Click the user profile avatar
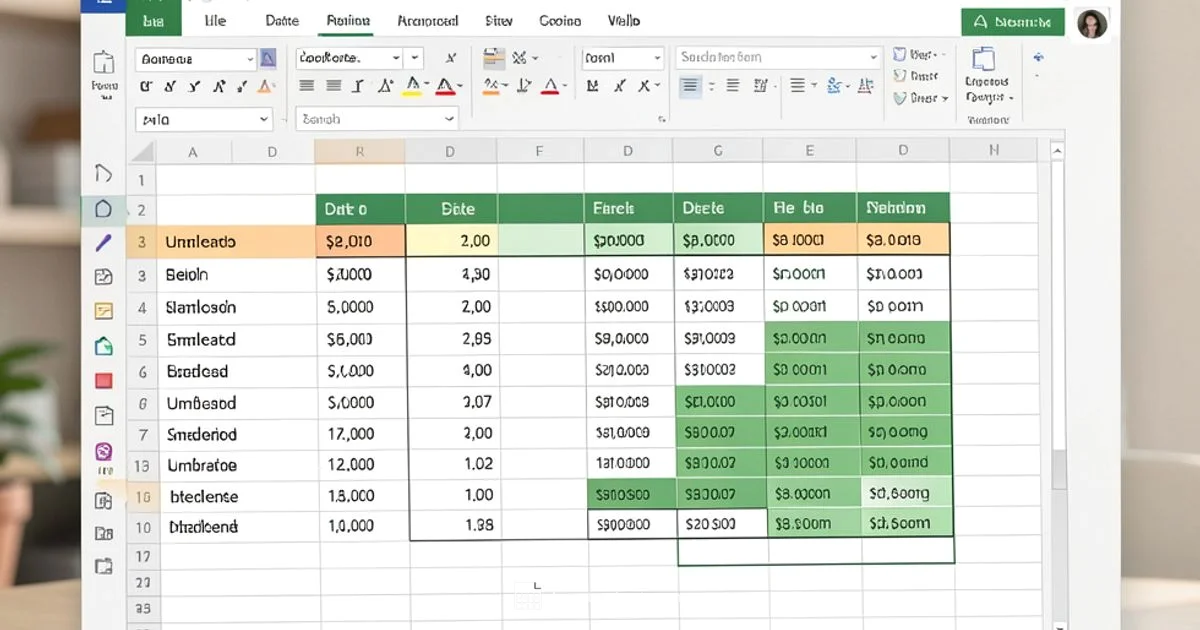Image resolution: width=1200 pixels, height=630 pixels. pos(1092,23)
